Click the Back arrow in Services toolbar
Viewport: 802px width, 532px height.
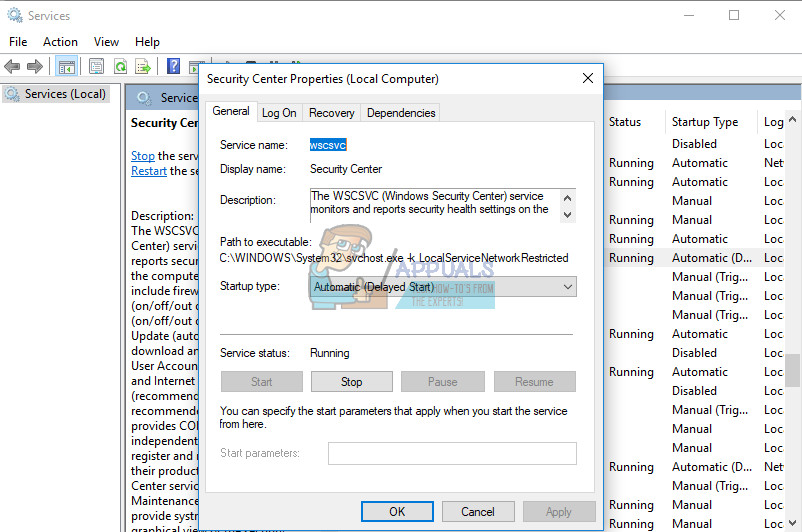click(12, 66)
